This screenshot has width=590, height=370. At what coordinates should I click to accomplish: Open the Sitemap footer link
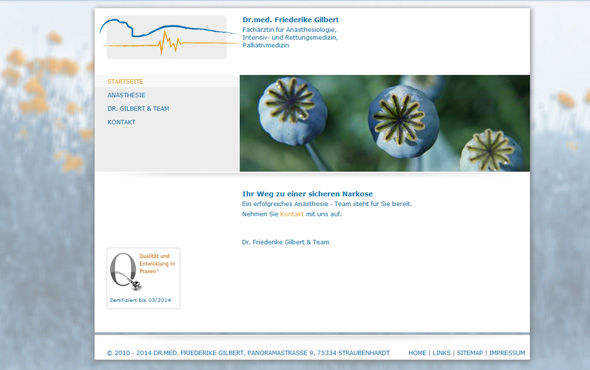coord(470,353)
